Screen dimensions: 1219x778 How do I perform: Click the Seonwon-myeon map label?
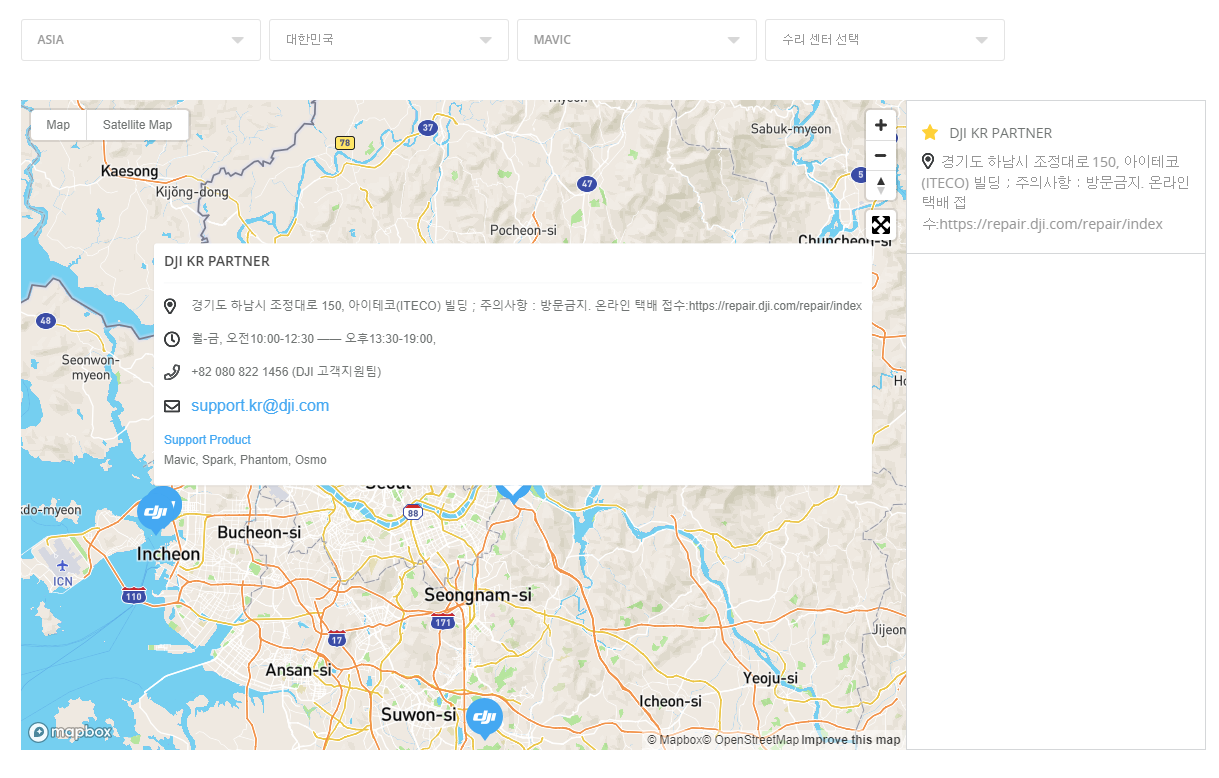point(90,367)
